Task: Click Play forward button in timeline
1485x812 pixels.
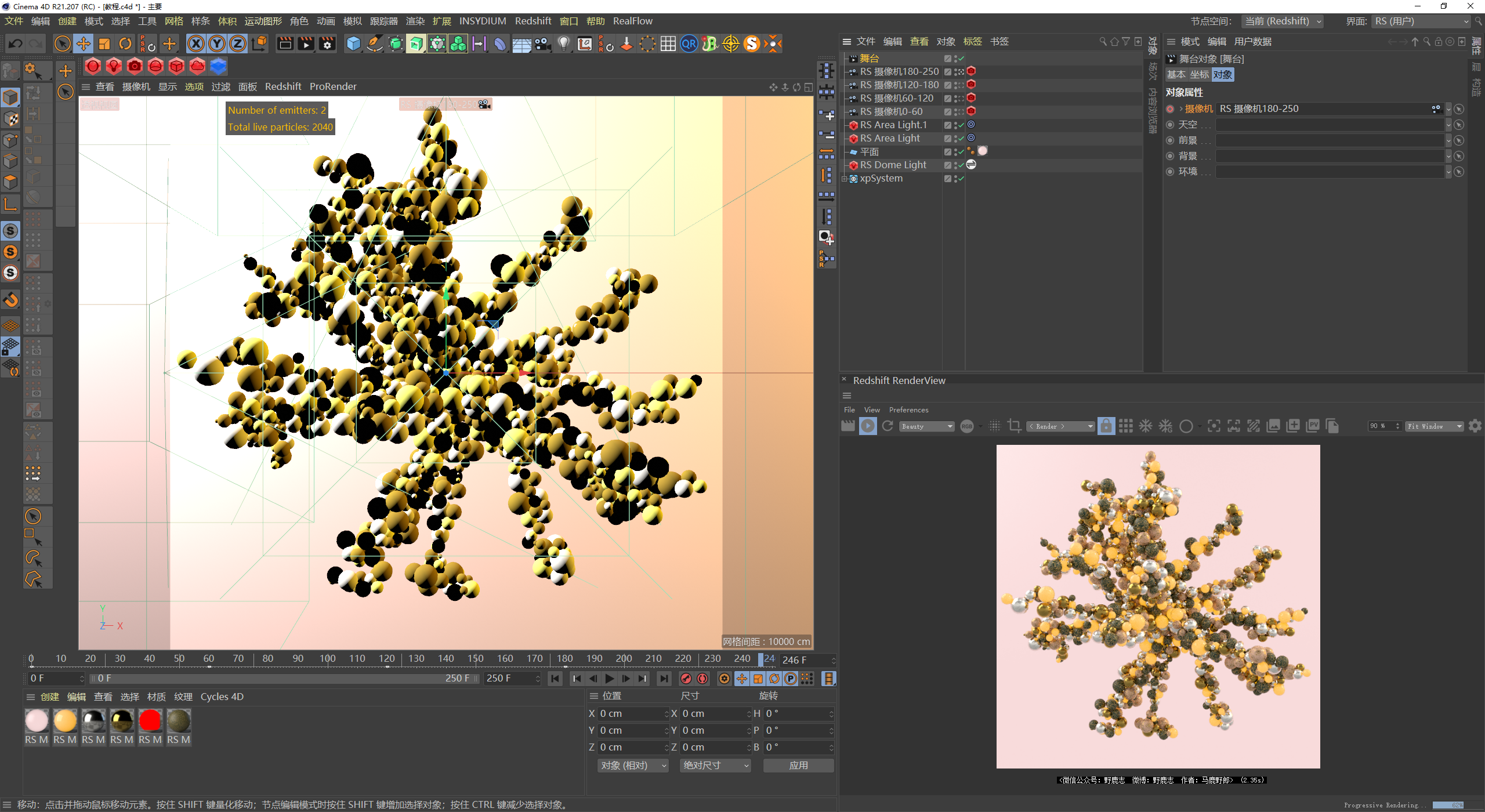Action: (x=610, y=679)
